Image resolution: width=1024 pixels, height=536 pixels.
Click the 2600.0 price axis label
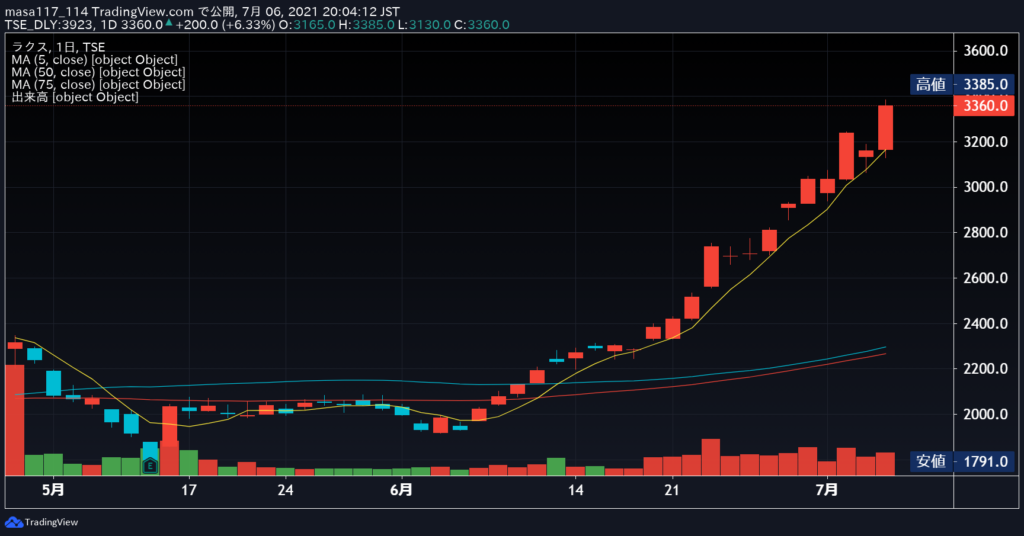[985, 278]
